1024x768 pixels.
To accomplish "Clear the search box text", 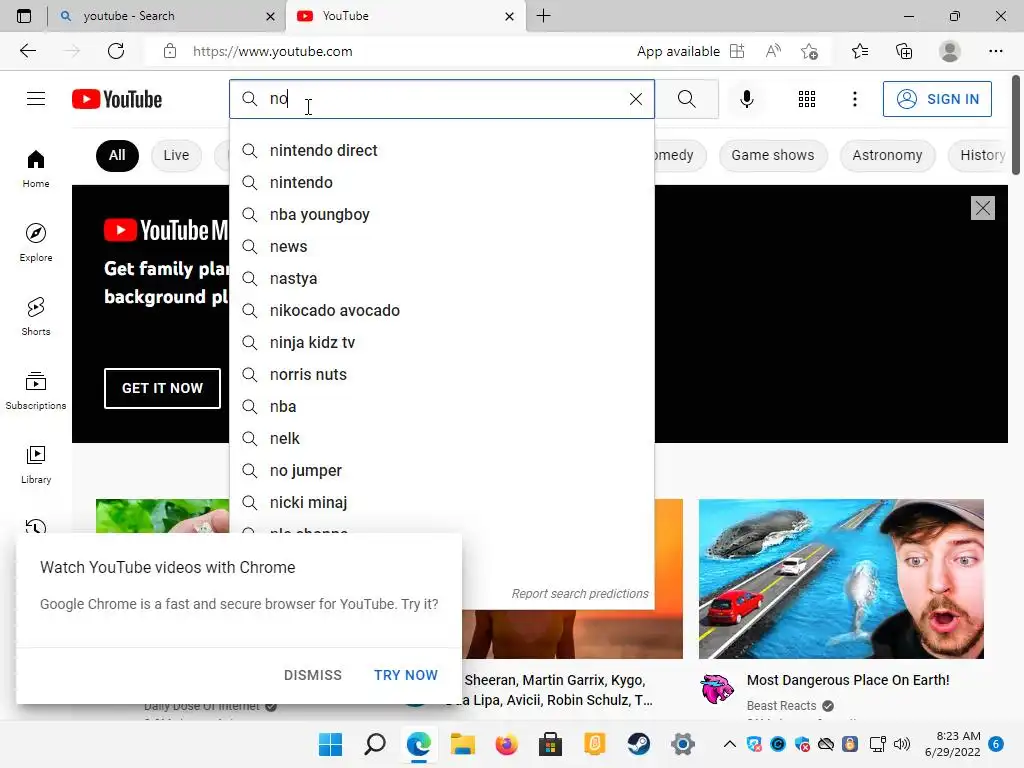I will coord(635,99).
